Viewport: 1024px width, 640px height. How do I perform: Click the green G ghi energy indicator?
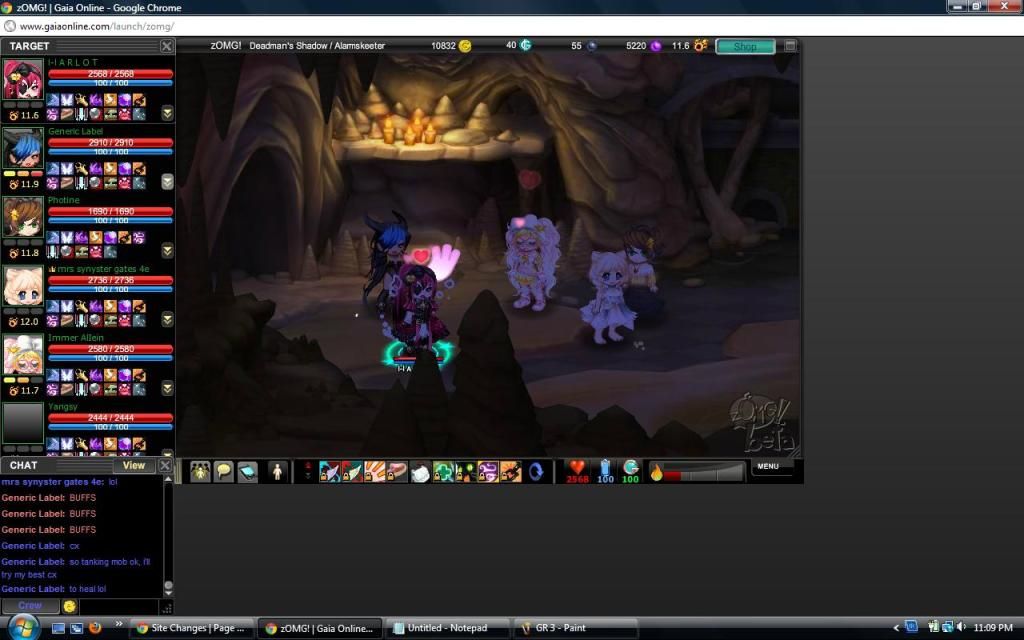click(630, 472)
